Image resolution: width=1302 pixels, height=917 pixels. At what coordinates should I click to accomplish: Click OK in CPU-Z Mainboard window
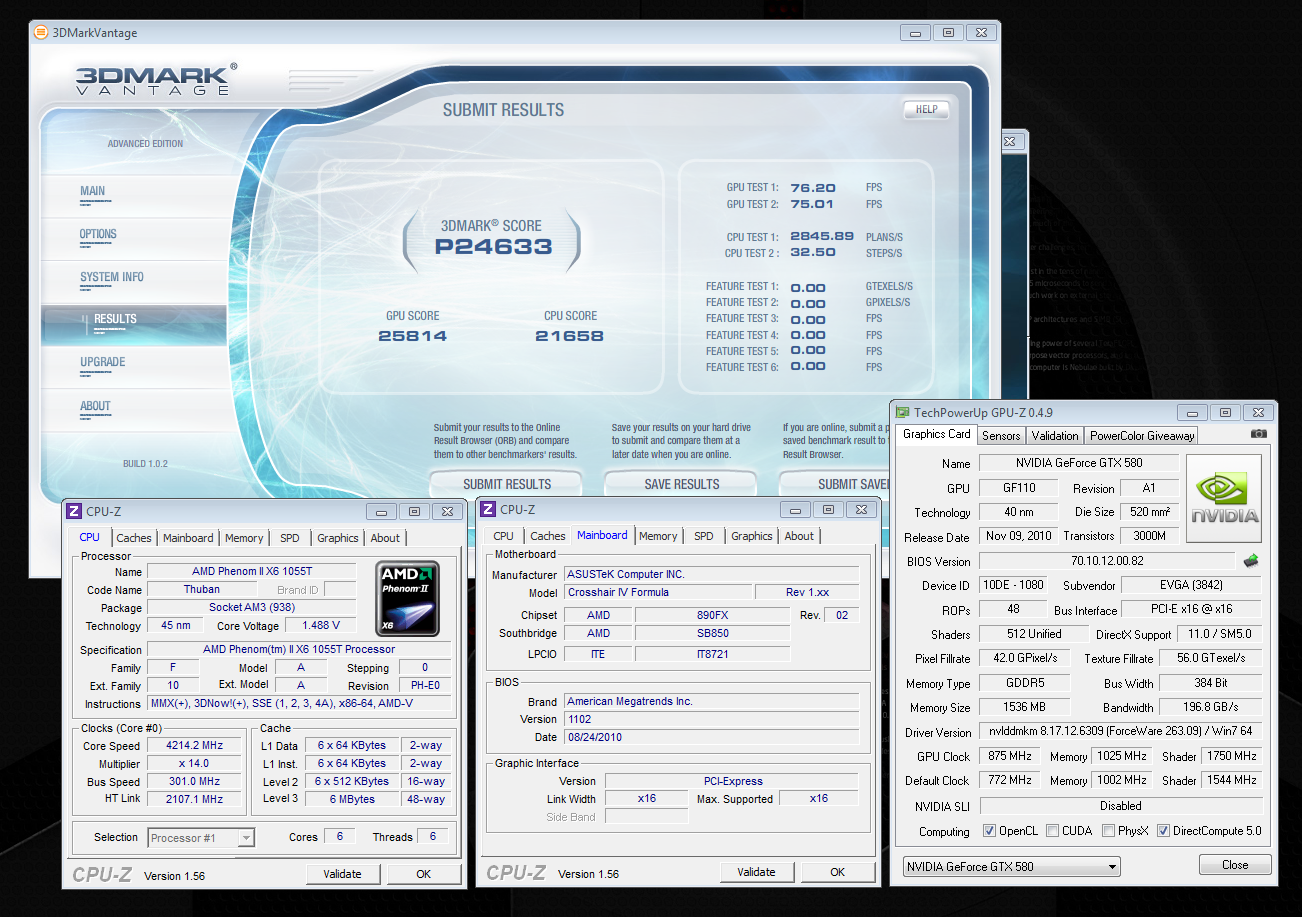tap(838, 872)
